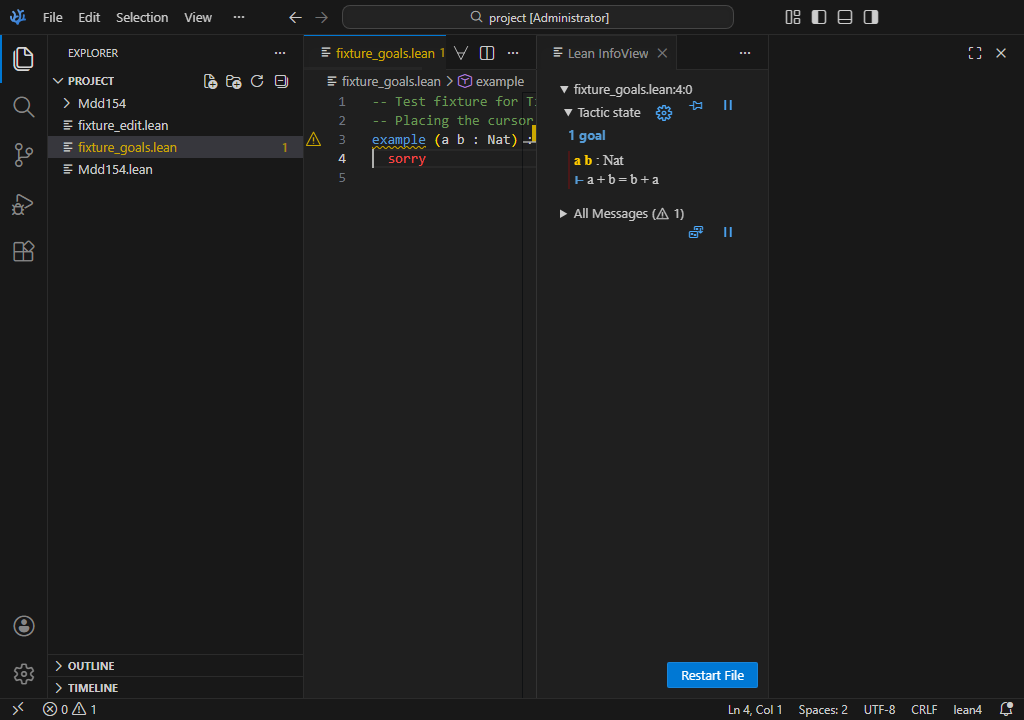This screenshot has width=1024, height=720.
Task: Open the Source Control view
Action: pyautogui.click(x=23, y=155)
